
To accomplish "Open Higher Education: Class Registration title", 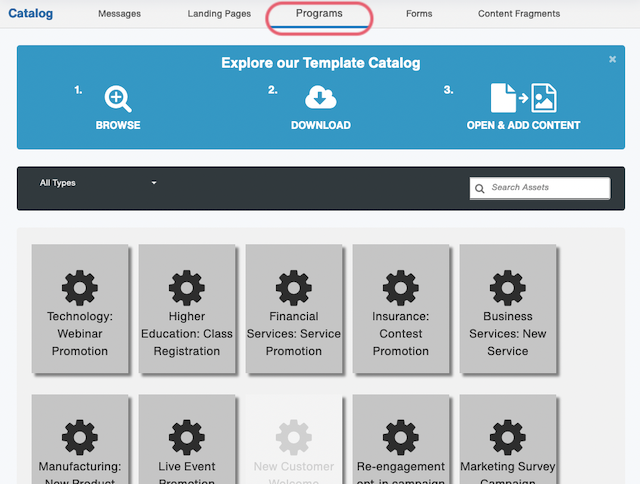I will [187, 334].
